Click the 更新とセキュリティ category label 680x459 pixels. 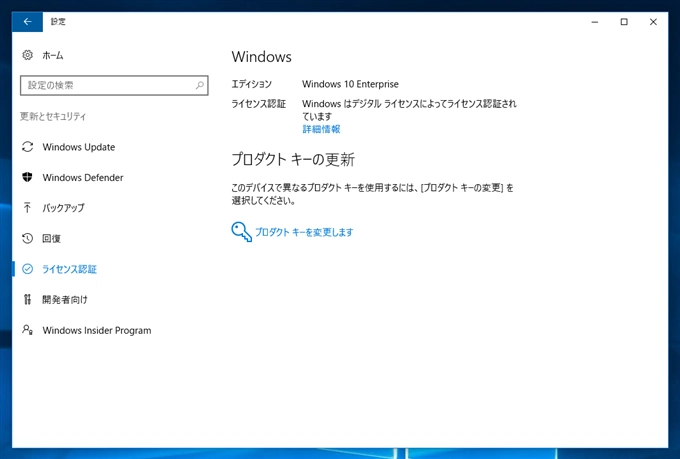(53, 116)
